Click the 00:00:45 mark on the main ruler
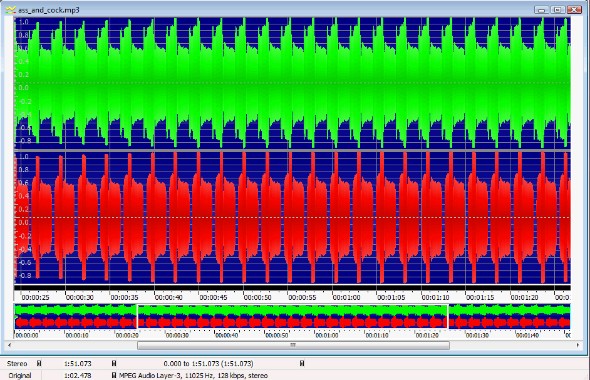Screen dimensions: 590x380 (213, 298)
